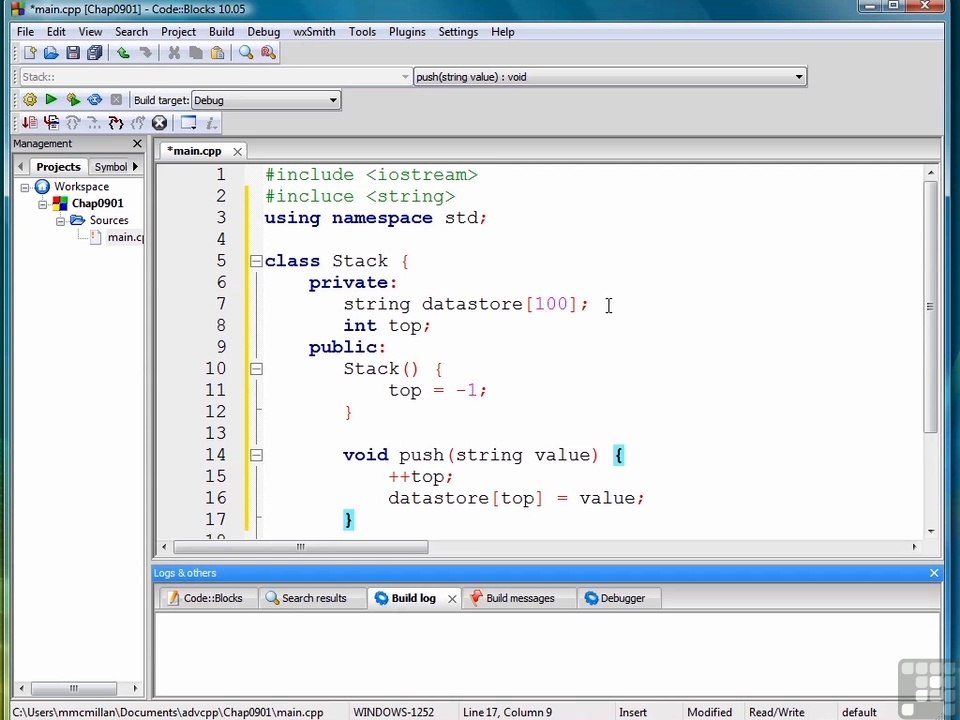Screen dimensions: 960x720
Task: Undo the last edit
Action: pyautogui.click(x=123, y=53)
